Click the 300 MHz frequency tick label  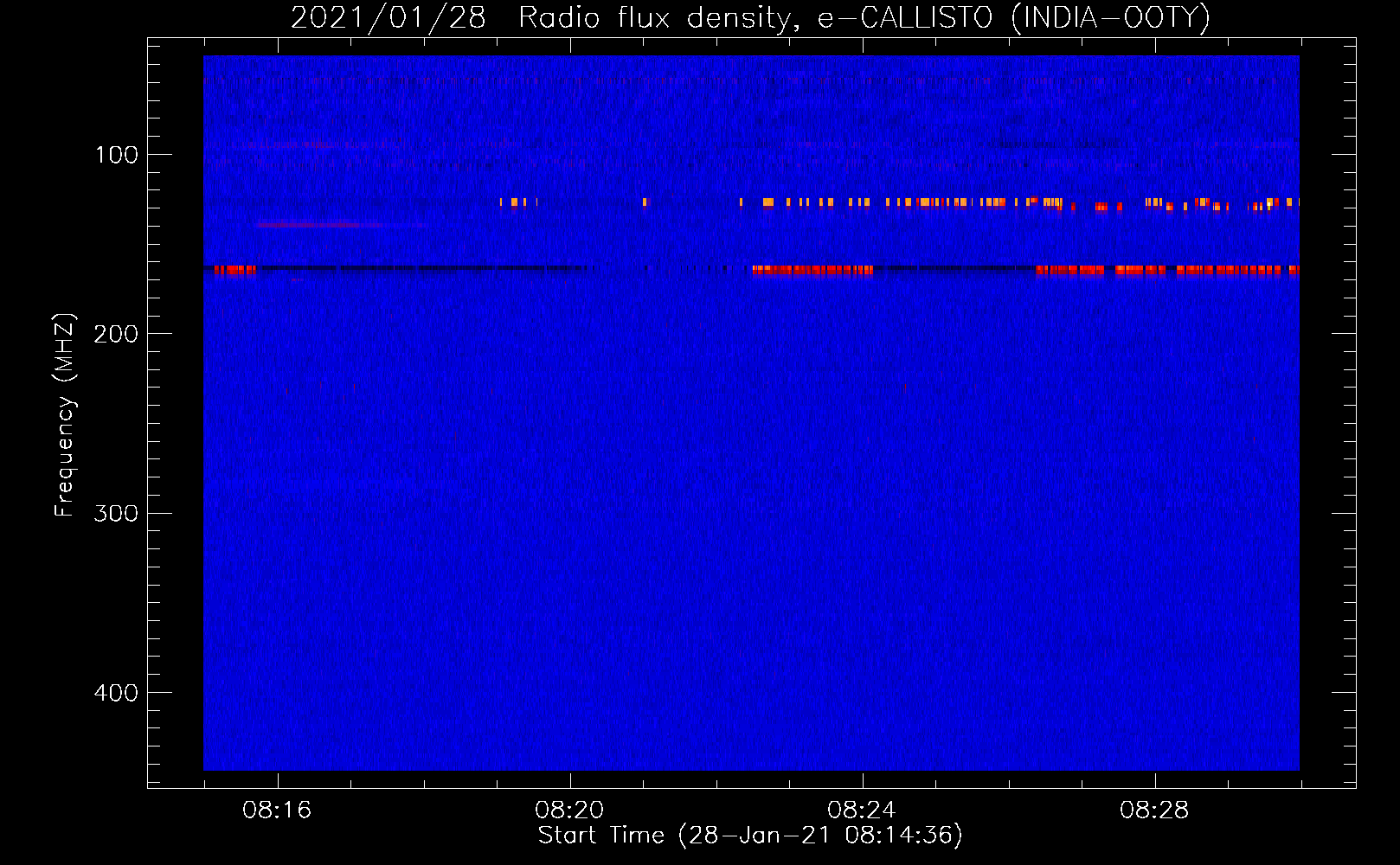tap(116, 514)
